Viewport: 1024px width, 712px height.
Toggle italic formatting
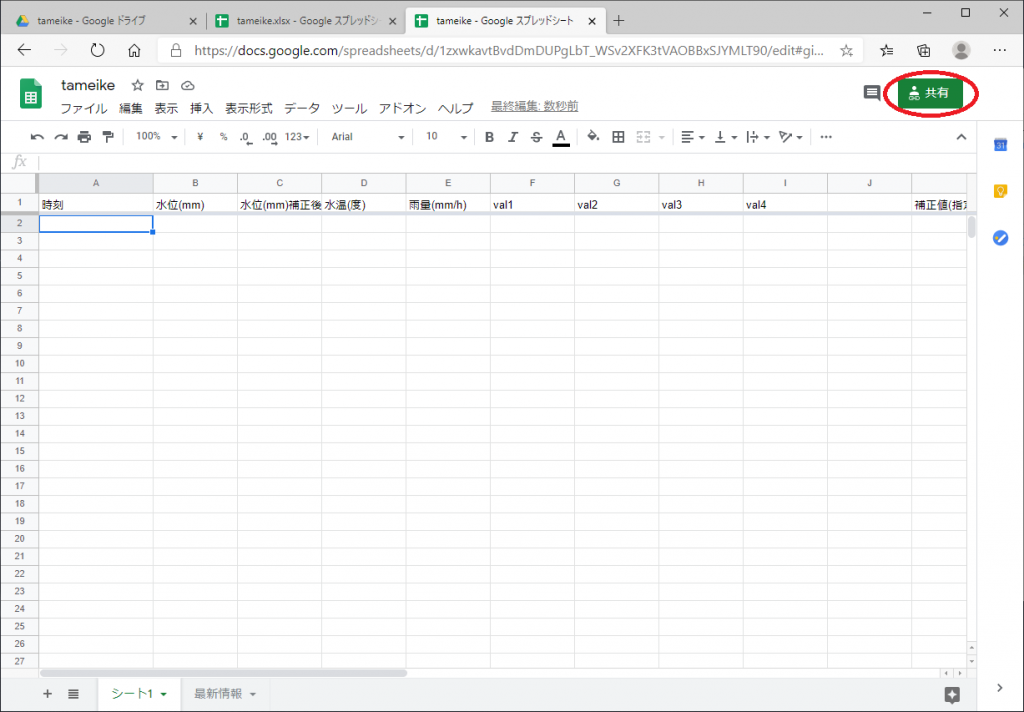click(x=513, y=137)
